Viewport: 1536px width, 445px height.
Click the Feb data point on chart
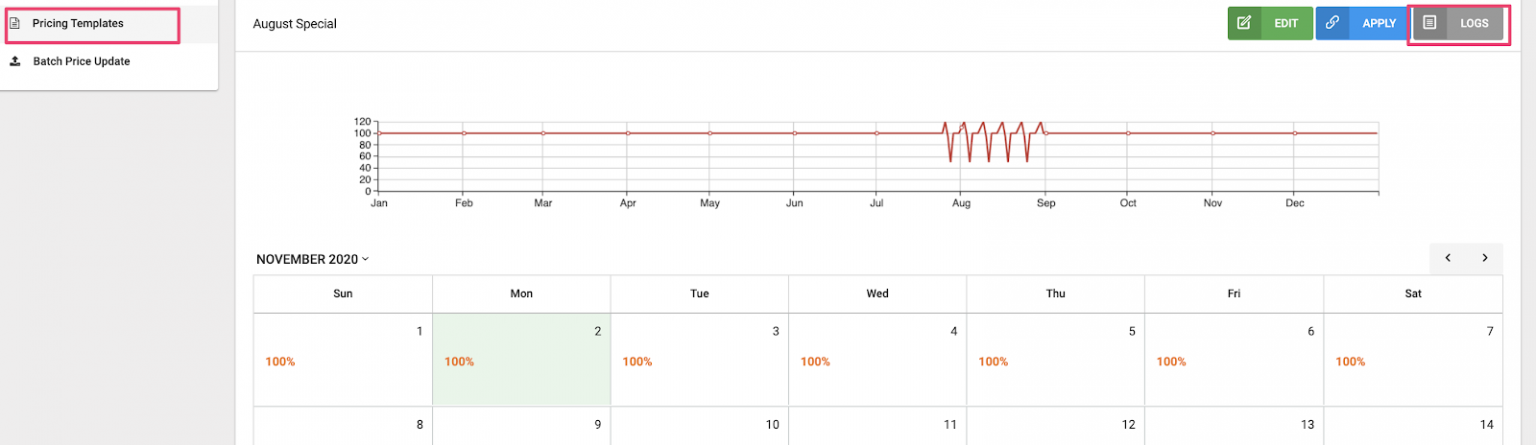463,133
